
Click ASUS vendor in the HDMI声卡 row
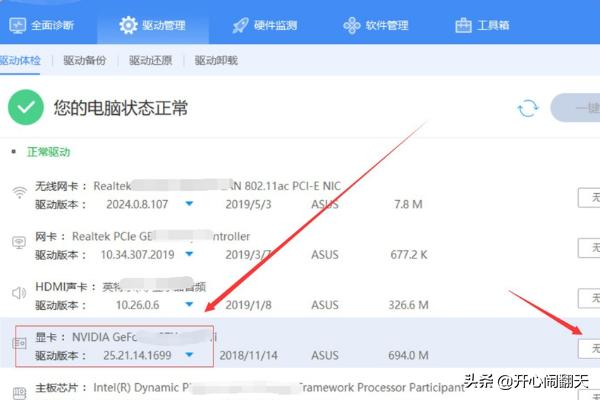click(x=324, y=305)
